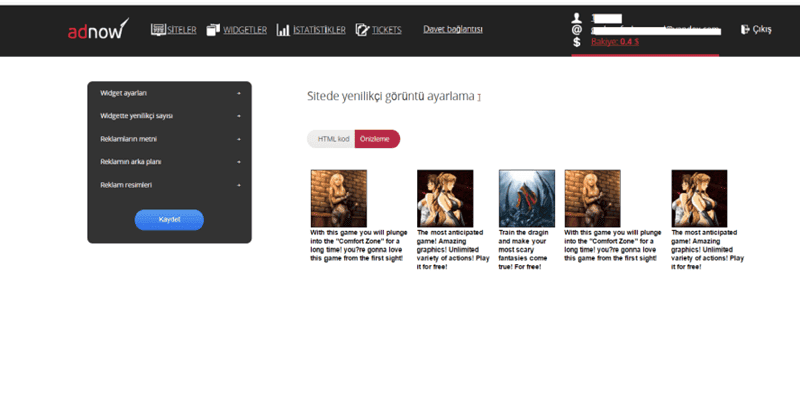Click the user profile silhouette icon

[x=577, y=18]
